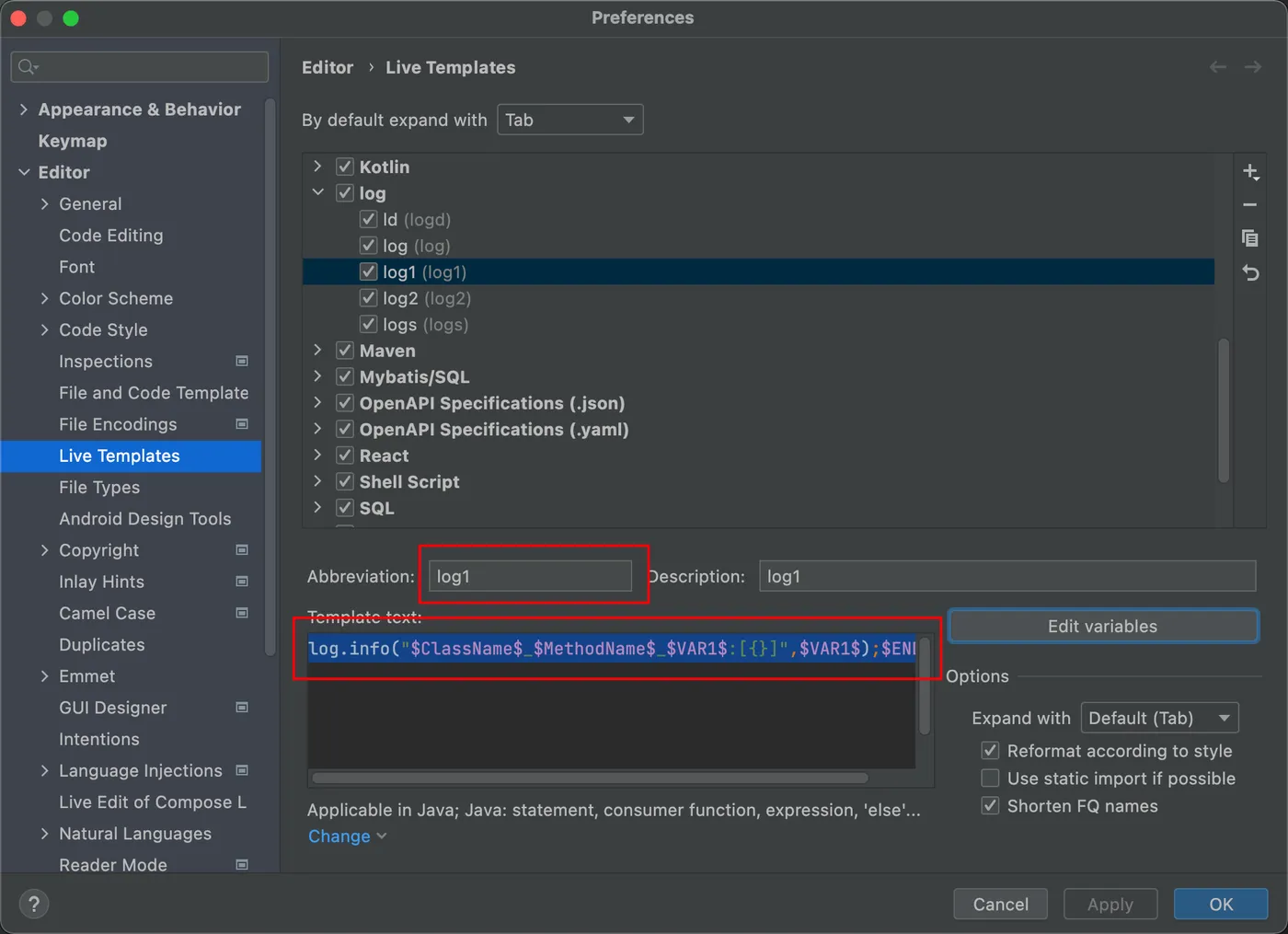The height and width of the screenshot is (934, 1288).
Task: Toggle the ld (logd) template checkbox
Action: pyautogui.click(x=369, y=219)
